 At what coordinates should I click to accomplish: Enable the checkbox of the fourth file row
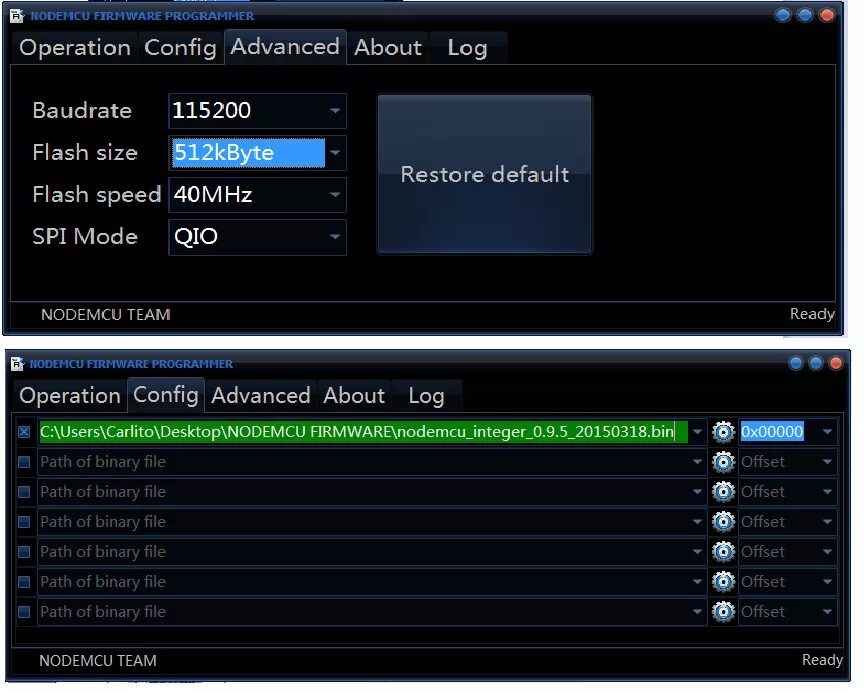pyautogui.click(x=24, y=521)
